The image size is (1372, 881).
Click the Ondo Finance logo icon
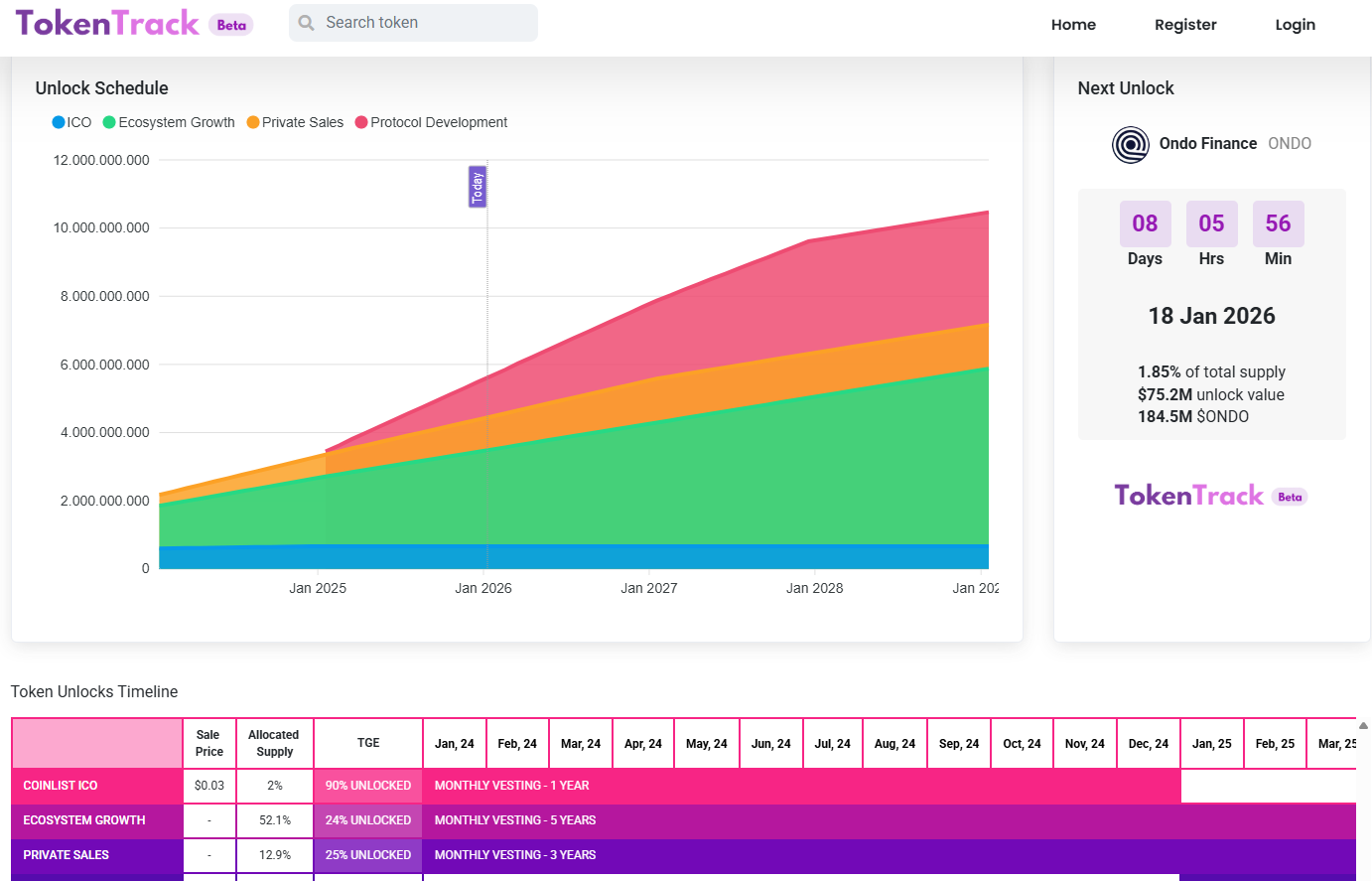(x=1131, y=144)
